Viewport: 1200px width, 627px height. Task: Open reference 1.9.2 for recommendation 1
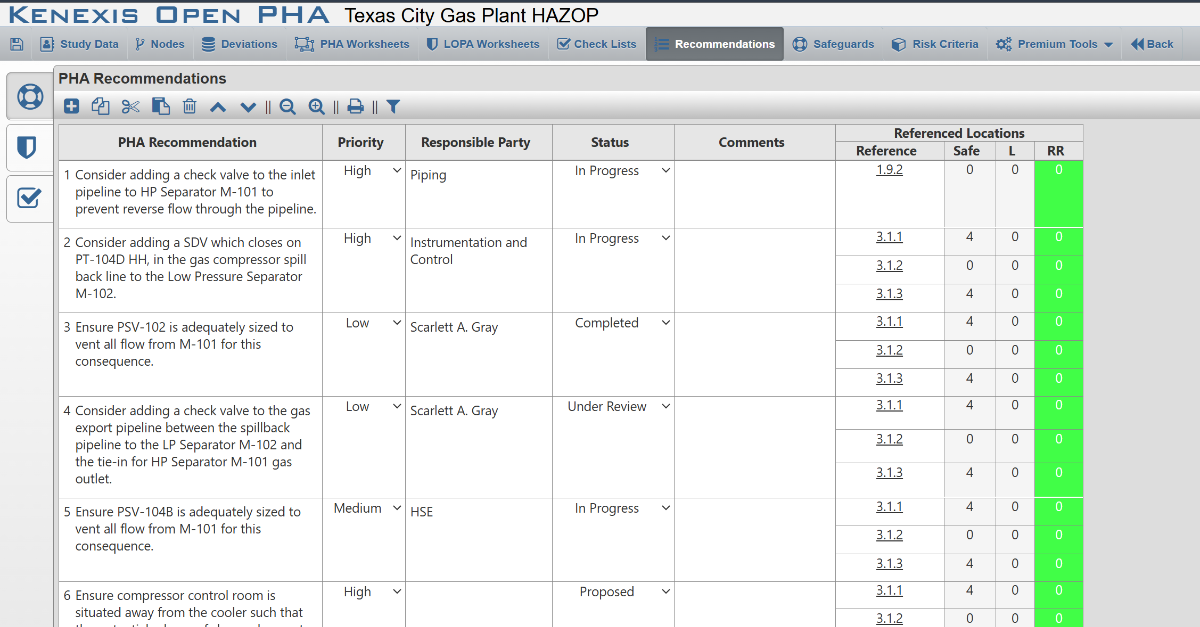(x=889, y=169)
